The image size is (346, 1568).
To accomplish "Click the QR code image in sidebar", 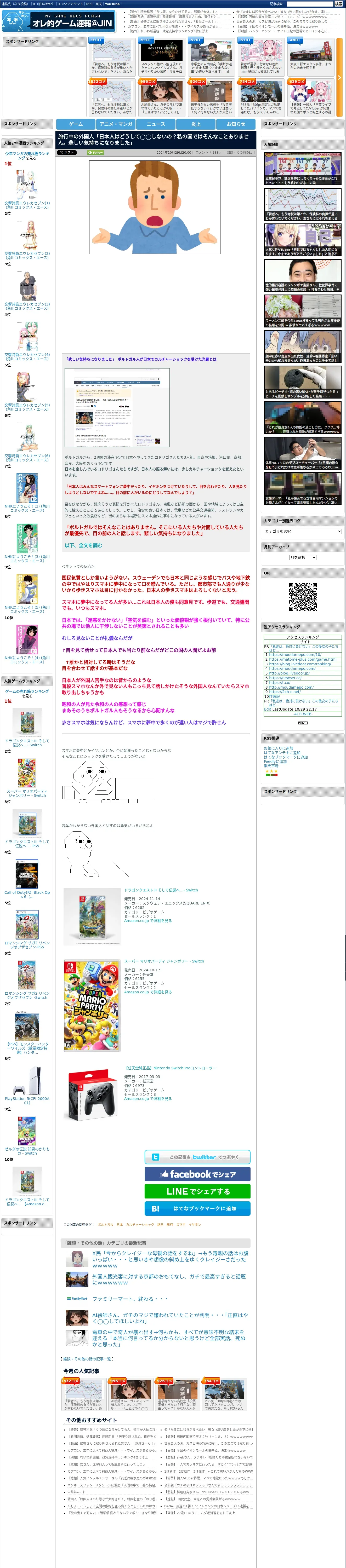I will coord(303,597).
